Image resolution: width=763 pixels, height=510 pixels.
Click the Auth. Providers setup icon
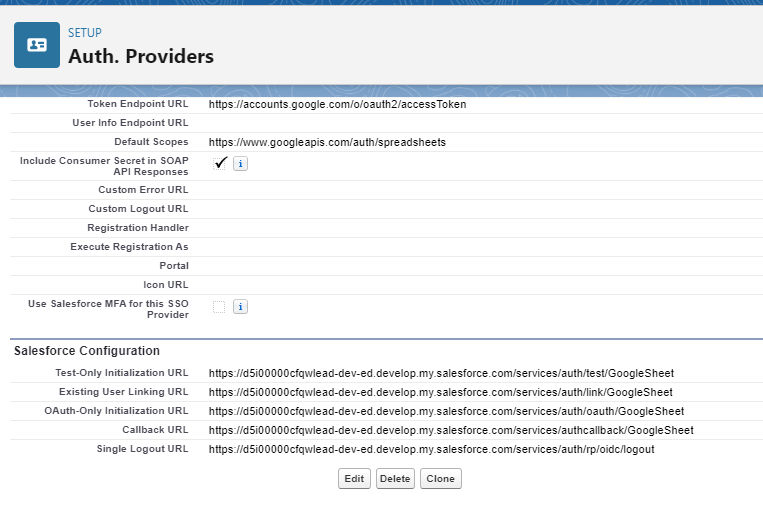pyautogui.click(x=37, y=45)
